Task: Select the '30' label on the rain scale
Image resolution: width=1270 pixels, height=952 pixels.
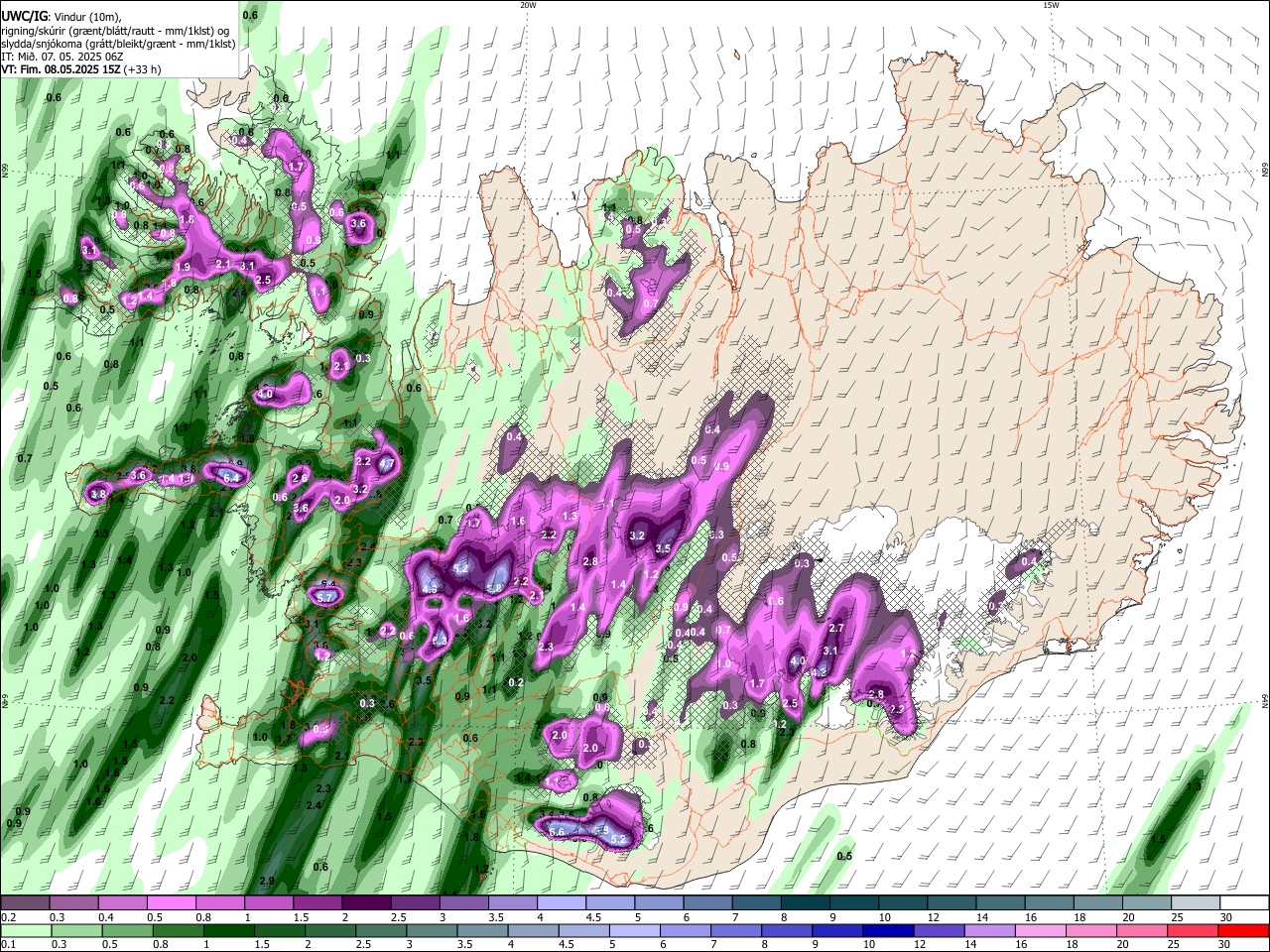Action: click(x=1225, y=944)
